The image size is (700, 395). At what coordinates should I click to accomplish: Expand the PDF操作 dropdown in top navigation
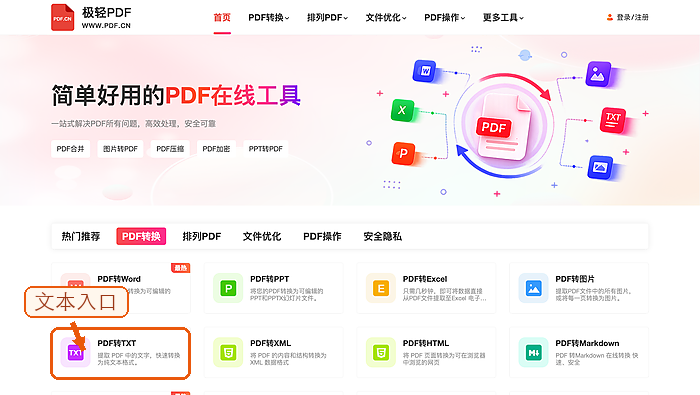[x=445, y=17]
